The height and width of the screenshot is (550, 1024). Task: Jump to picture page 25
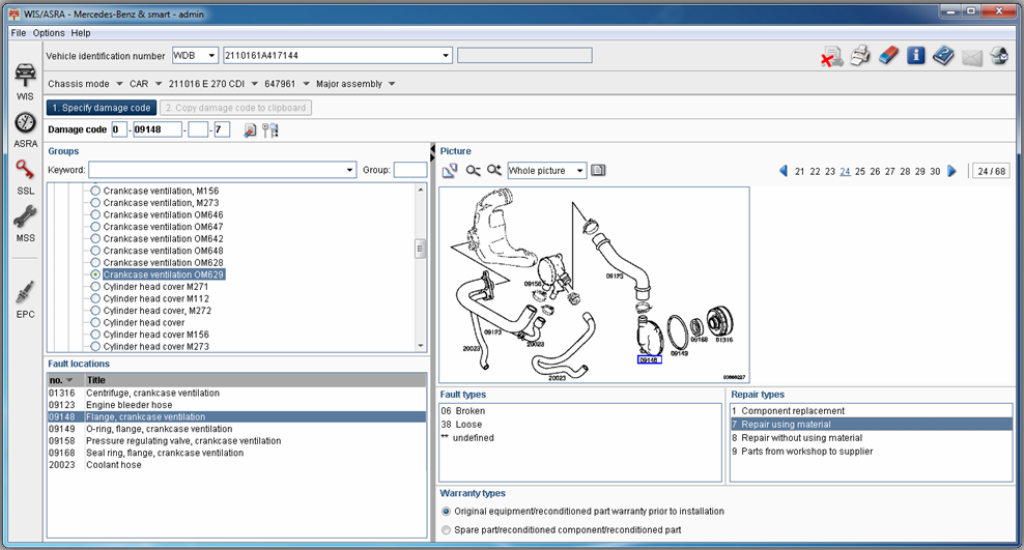[859, 171]
